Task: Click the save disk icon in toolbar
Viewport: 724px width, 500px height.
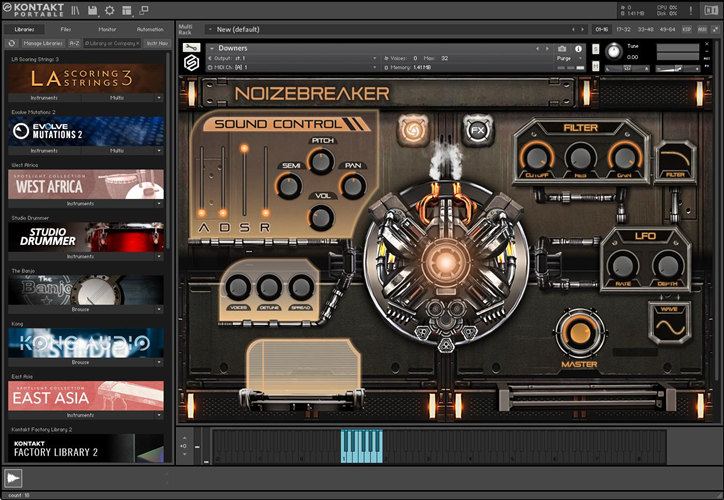Action: 92,10
